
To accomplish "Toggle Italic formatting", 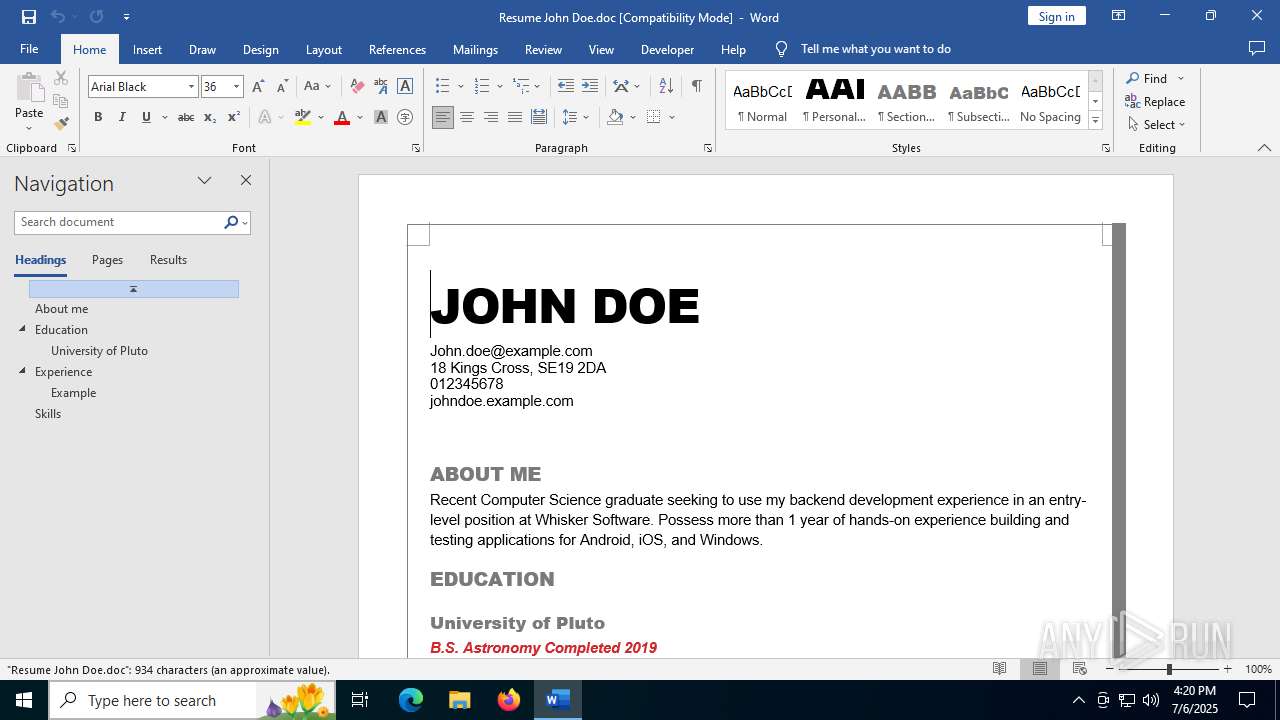I will click(x=122, y=117).
